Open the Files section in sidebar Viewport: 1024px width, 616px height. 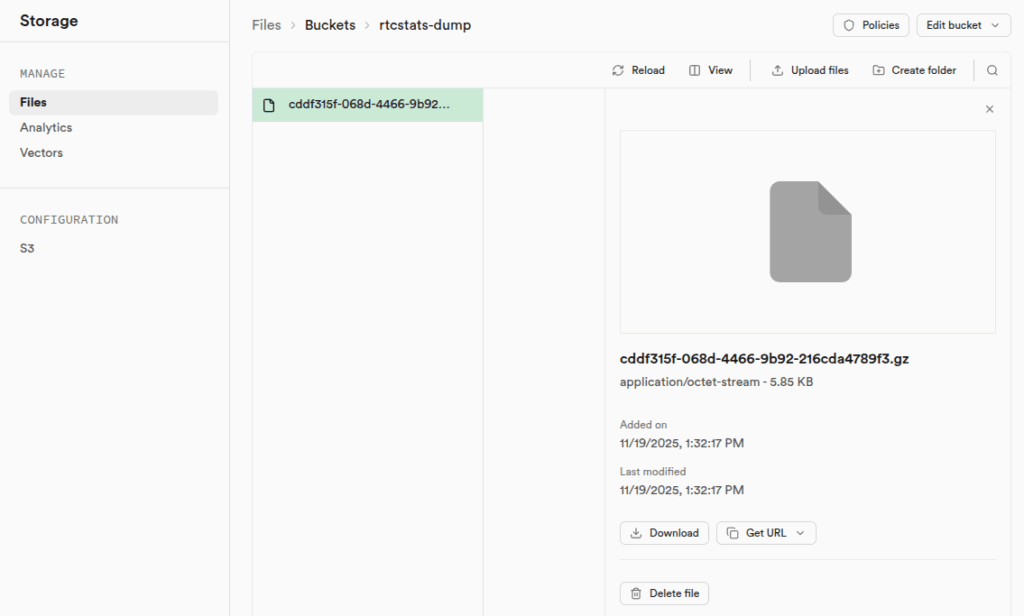coord(33,102)
